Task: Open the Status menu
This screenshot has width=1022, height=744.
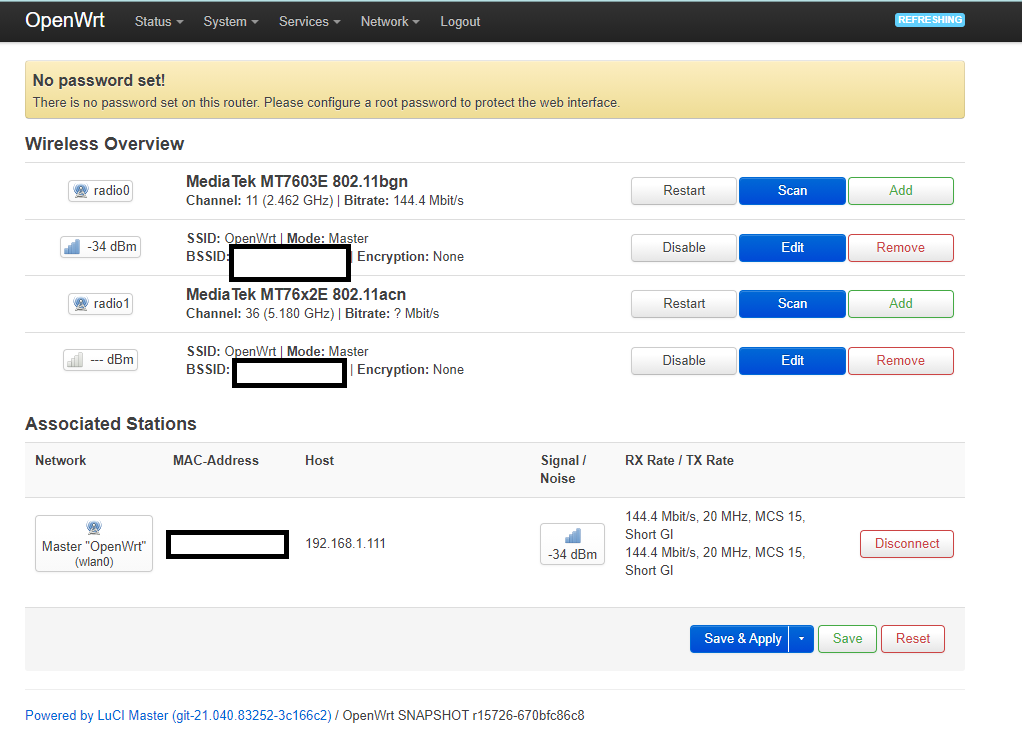Action: click(x=158, y=22)
